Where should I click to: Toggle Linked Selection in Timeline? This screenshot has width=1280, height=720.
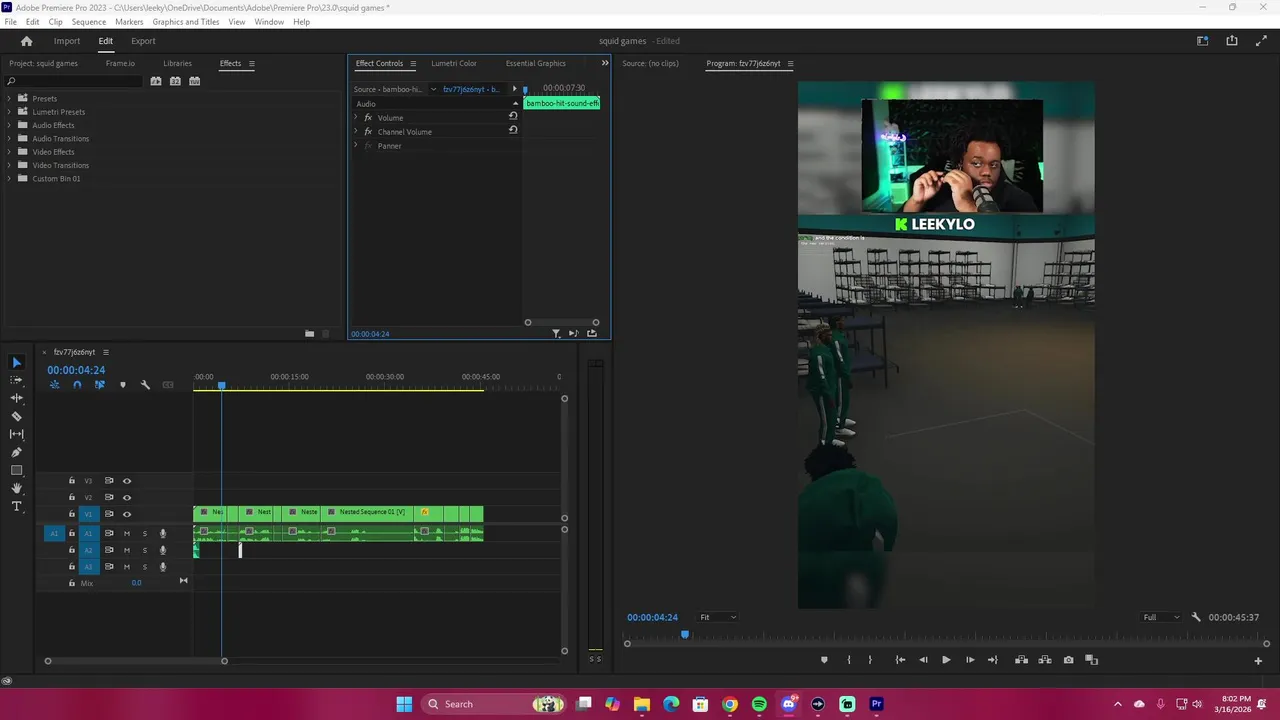tap(99, 385)
